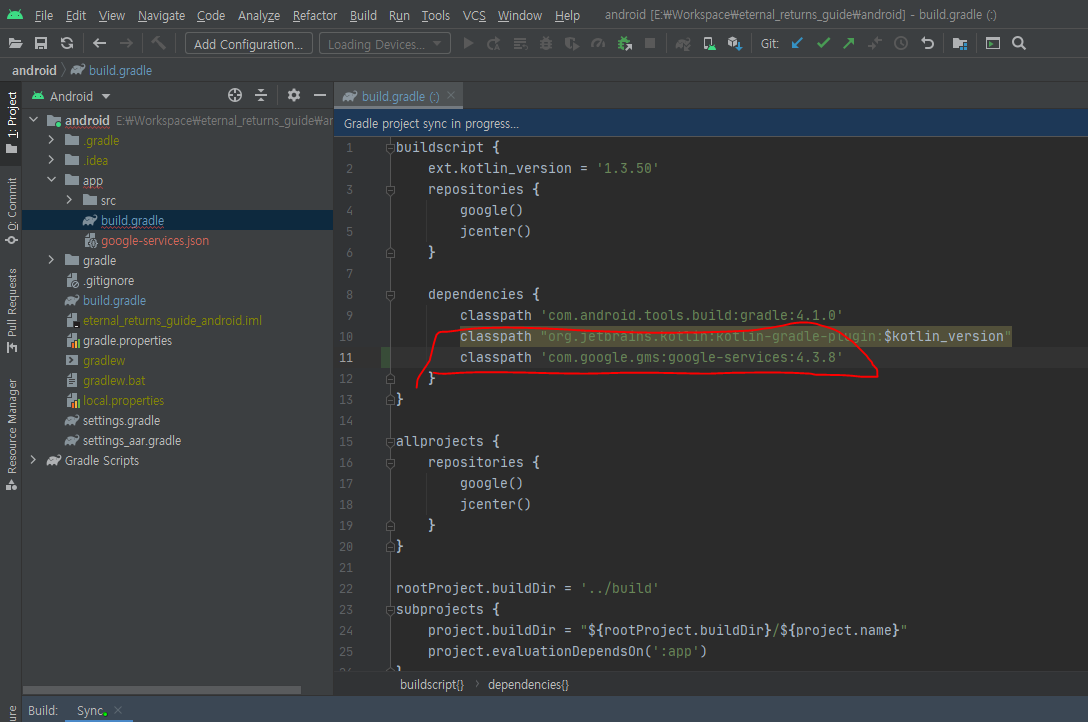Click the Save All disk icon
Screen dimensions: 1088x722
(41, 44)
